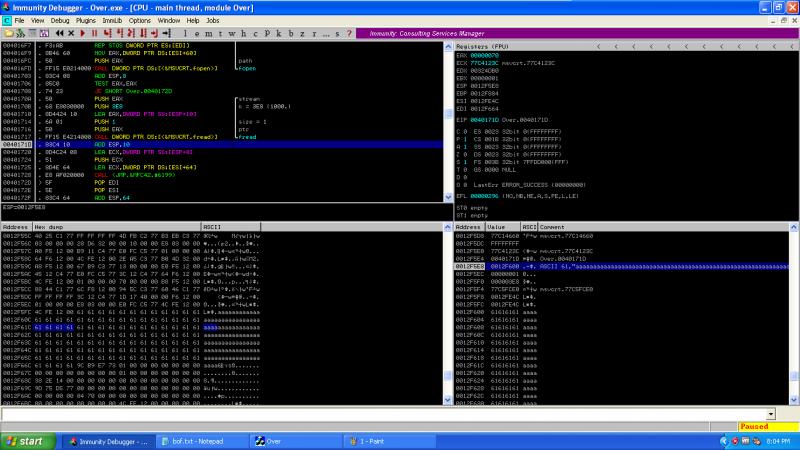Select the CALL fread instruction row
This screenshot has height=450, width=800.
pyautogui.click(x=222, y=137)
